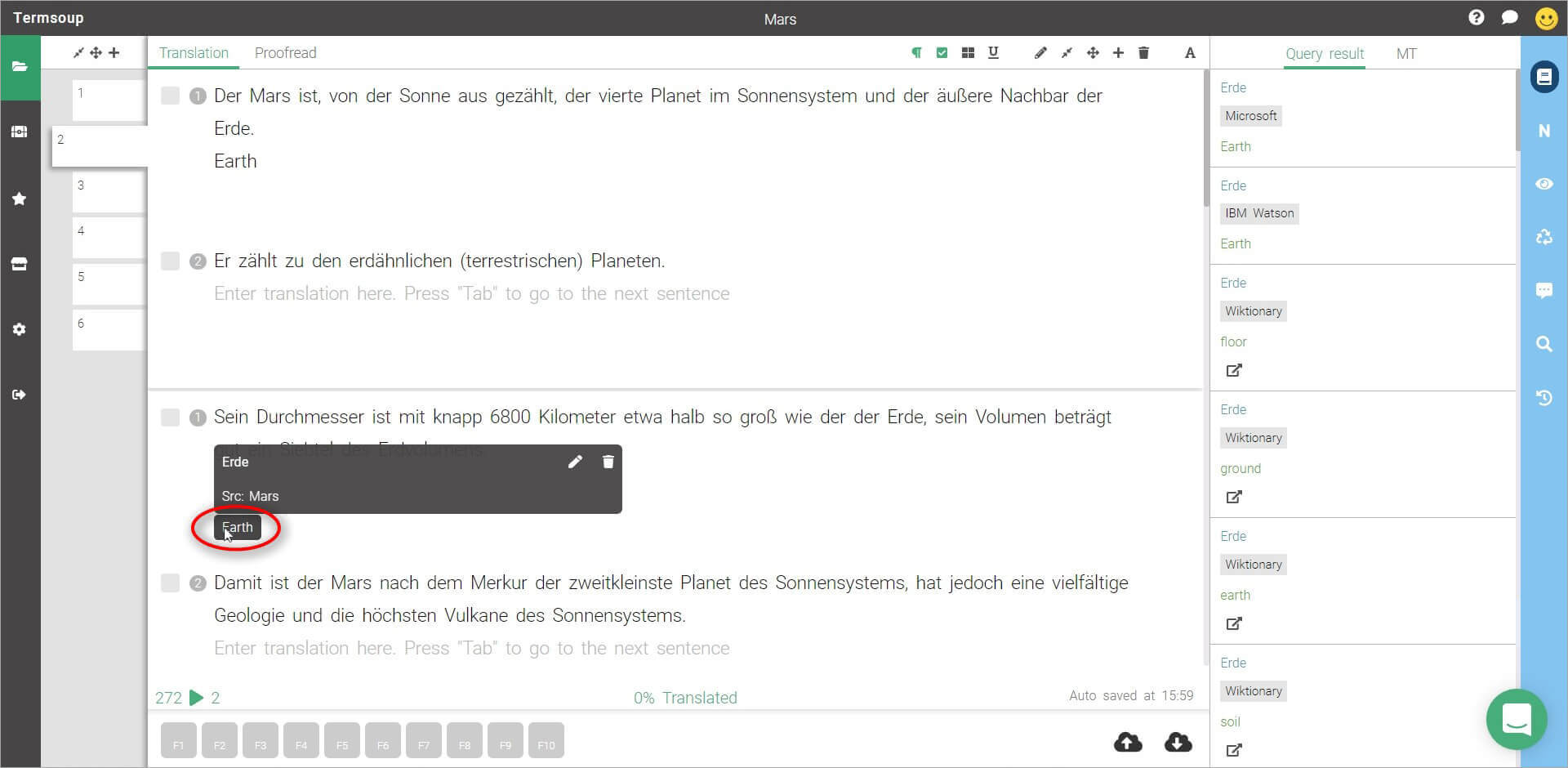Click the plus icon above page thumbnails
The image size is (1568, 768).
coord(114,52)
